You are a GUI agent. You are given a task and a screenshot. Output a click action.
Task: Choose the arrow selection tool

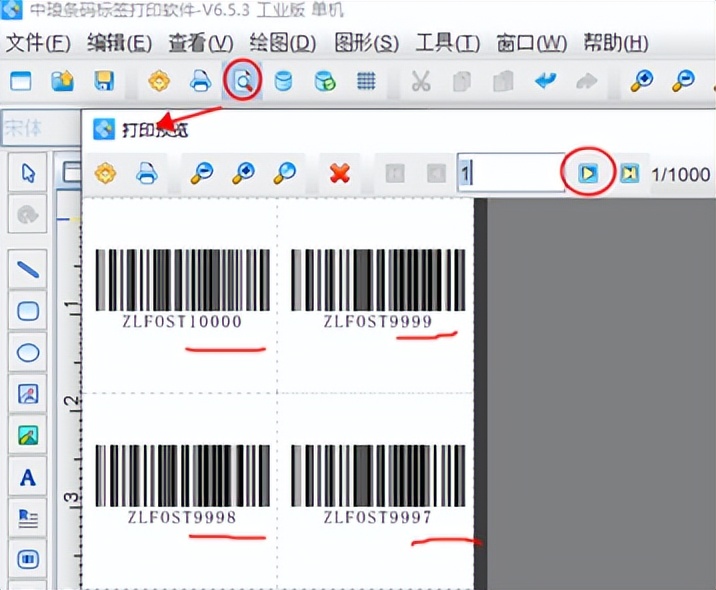click(x=28, y=173)
